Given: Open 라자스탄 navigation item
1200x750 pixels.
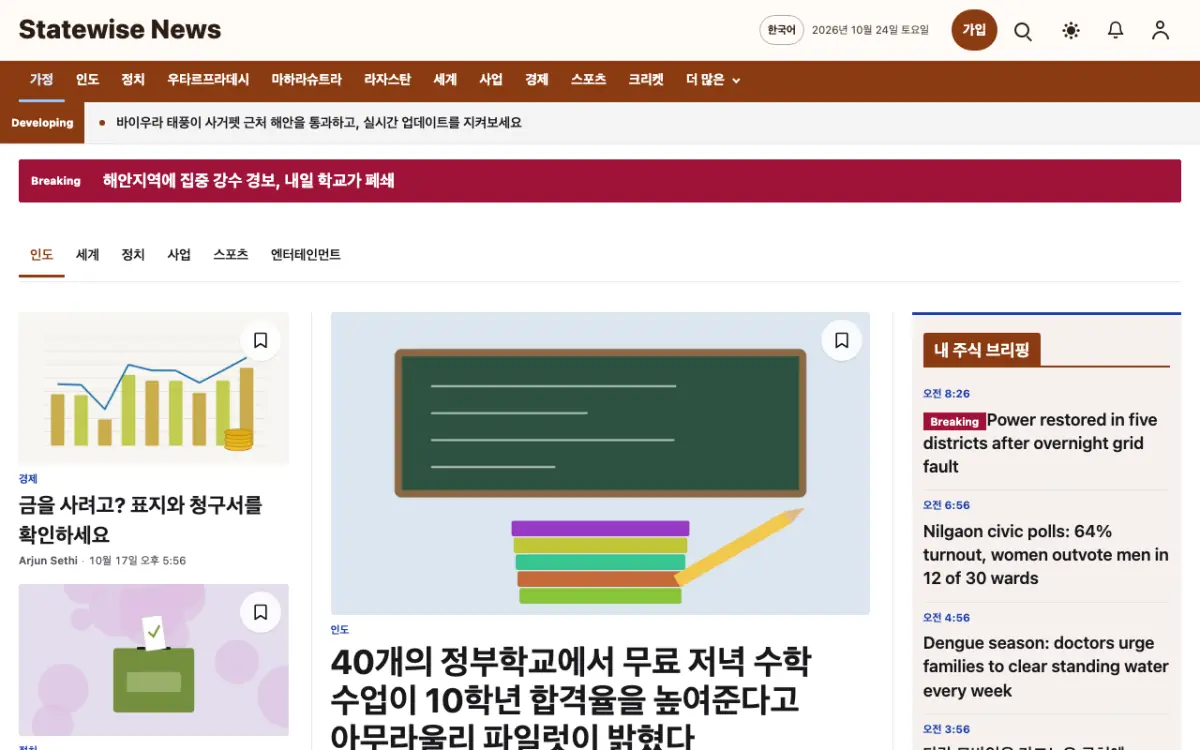Looking at the screenshot, I should tap(388, 80).
